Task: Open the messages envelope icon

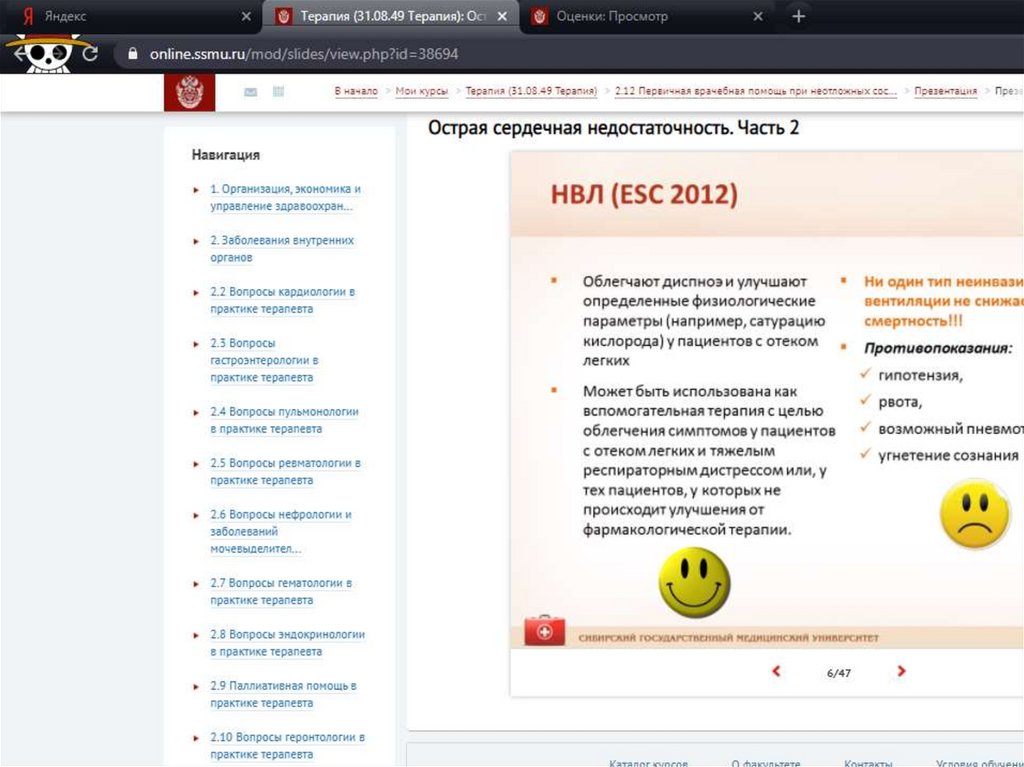Action: click(x=250, y=92)
